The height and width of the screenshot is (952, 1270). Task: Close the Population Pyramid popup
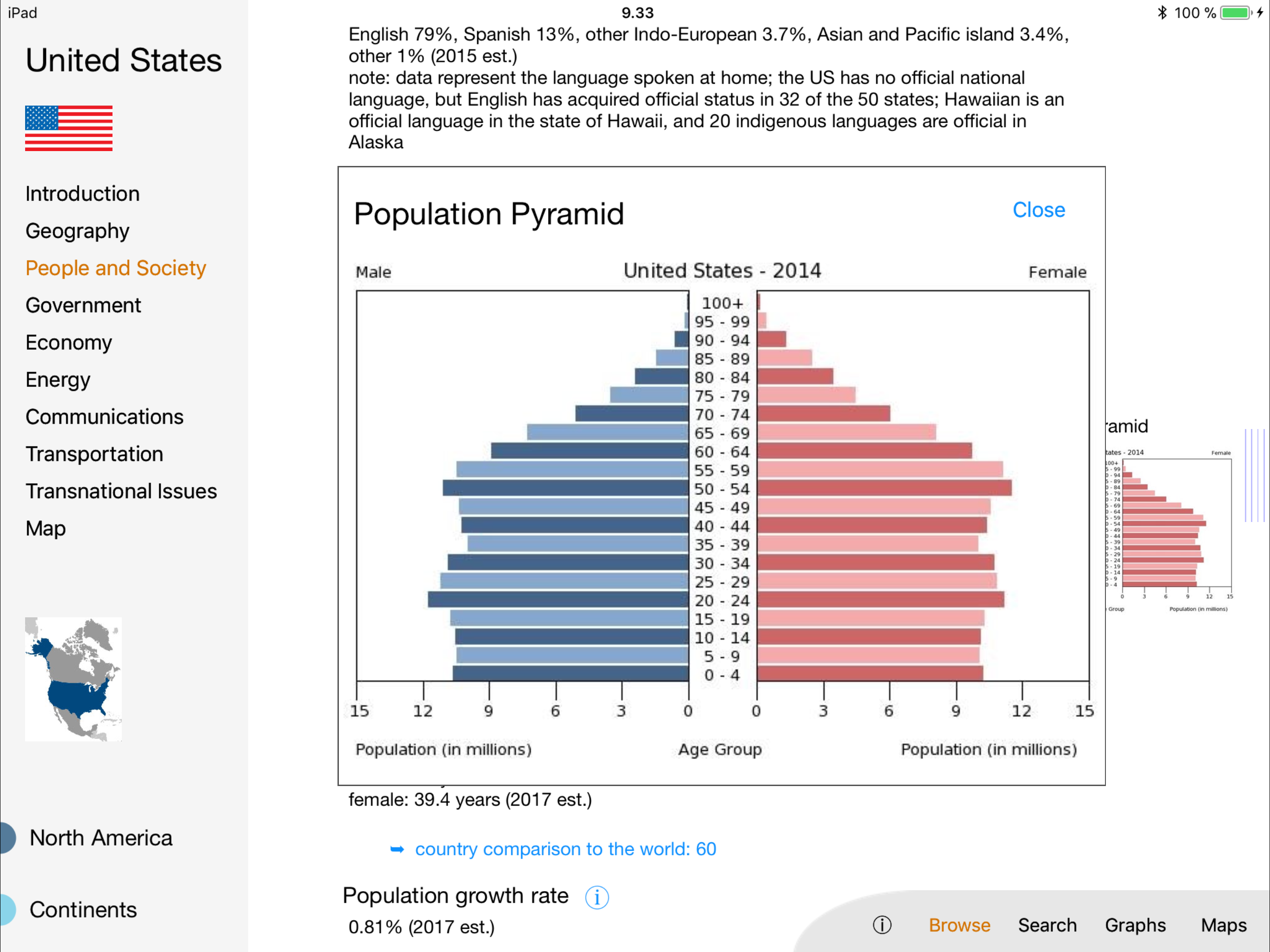(1038, 210)
